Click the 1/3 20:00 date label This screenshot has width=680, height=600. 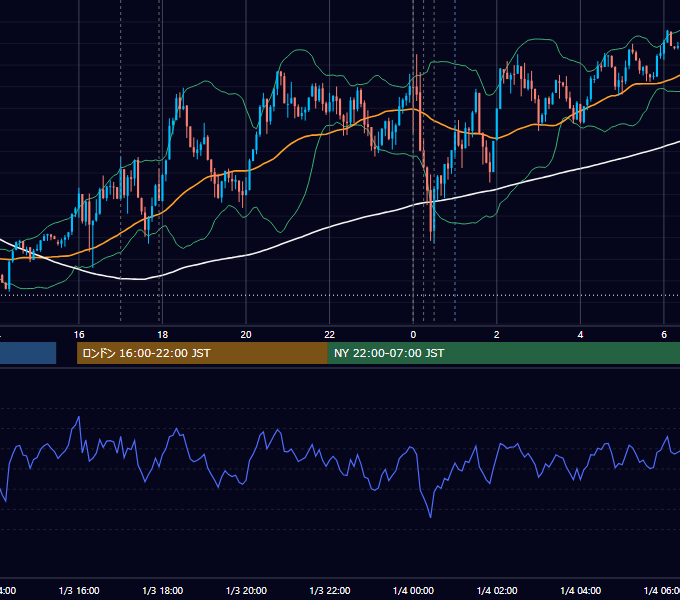[x=246, y=591]
